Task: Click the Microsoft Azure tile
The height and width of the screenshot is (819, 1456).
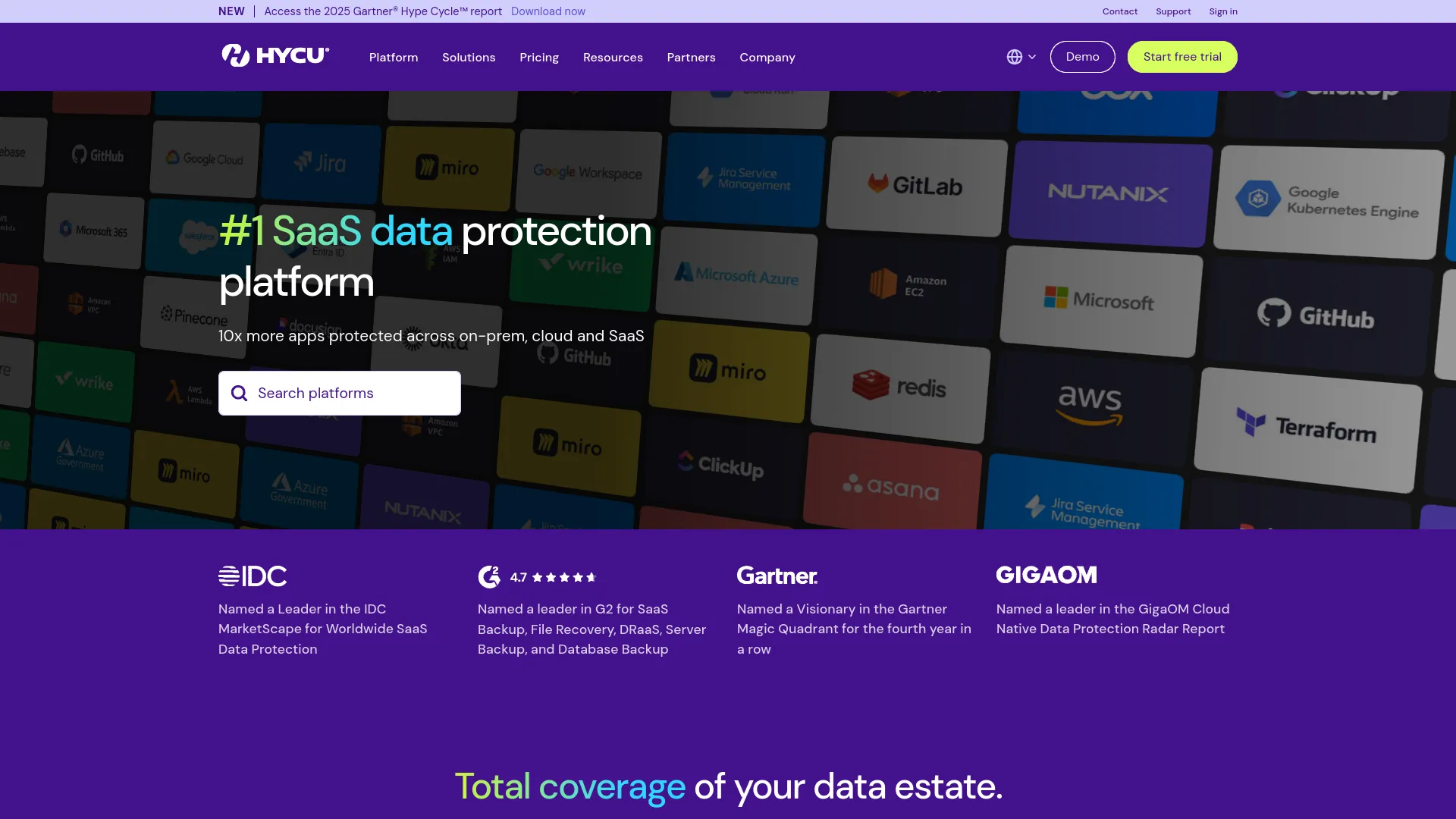Action: coord(736,275)
